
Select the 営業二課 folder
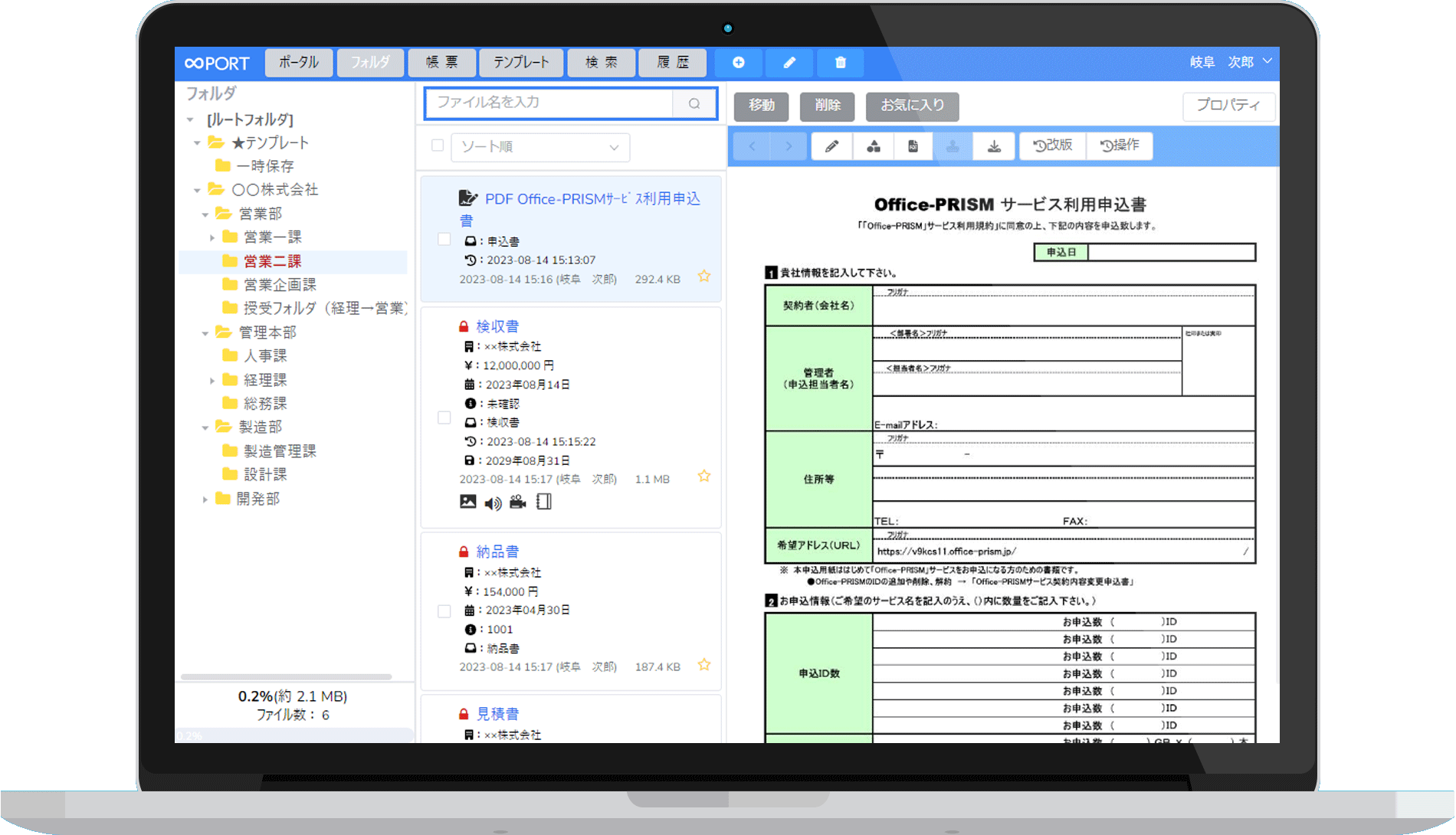pyautogui.click(x=273, y=262)
